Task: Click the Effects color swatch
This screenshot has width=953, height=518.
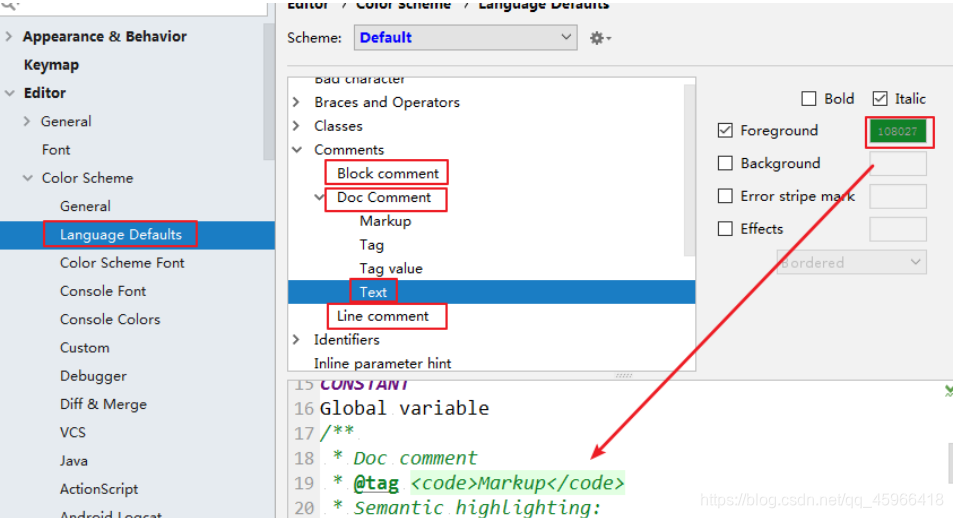Action: (898, 229)
